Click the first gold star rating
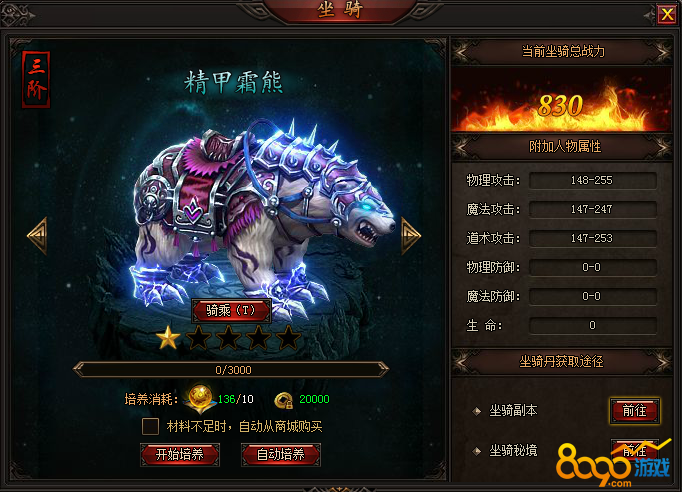This screenshot has height=492, width=682. pos(168,338)
